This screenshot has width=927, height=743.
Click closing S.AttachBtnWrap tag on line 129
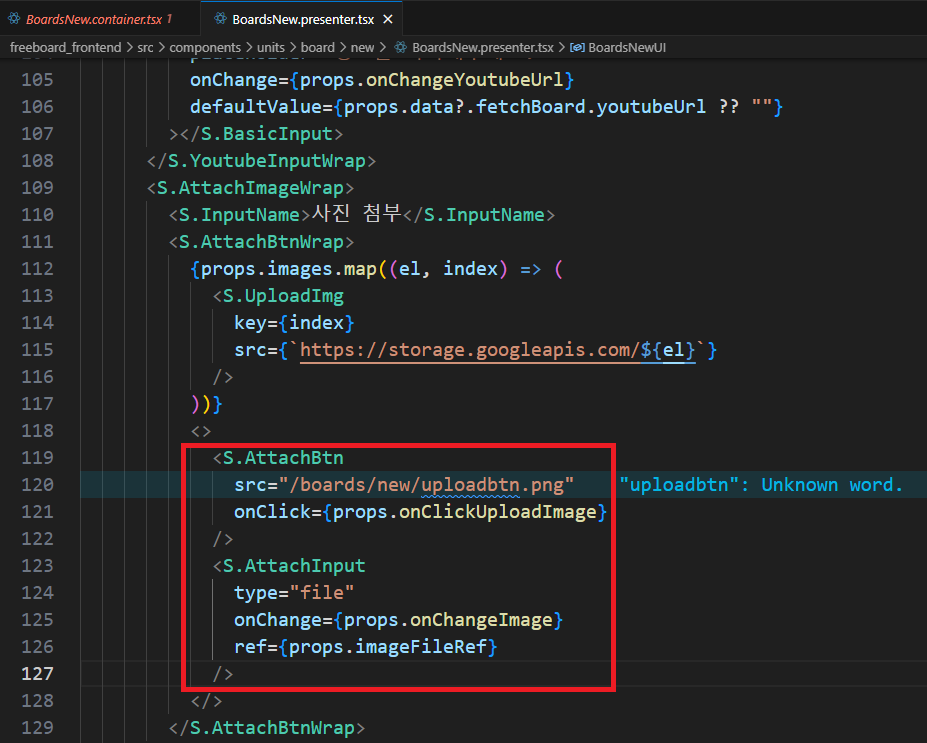pyautogui.click(x=267, y=728)
